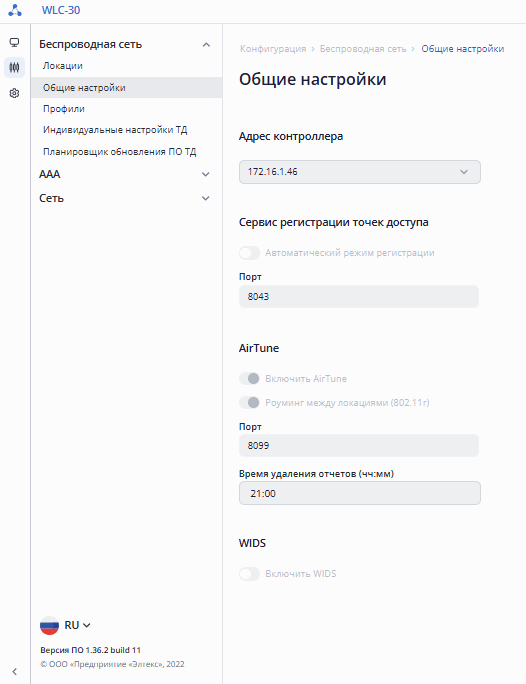Enable the Включить WIDS switch
Viewport: 526px width, 684px height.
coord(249,574)
